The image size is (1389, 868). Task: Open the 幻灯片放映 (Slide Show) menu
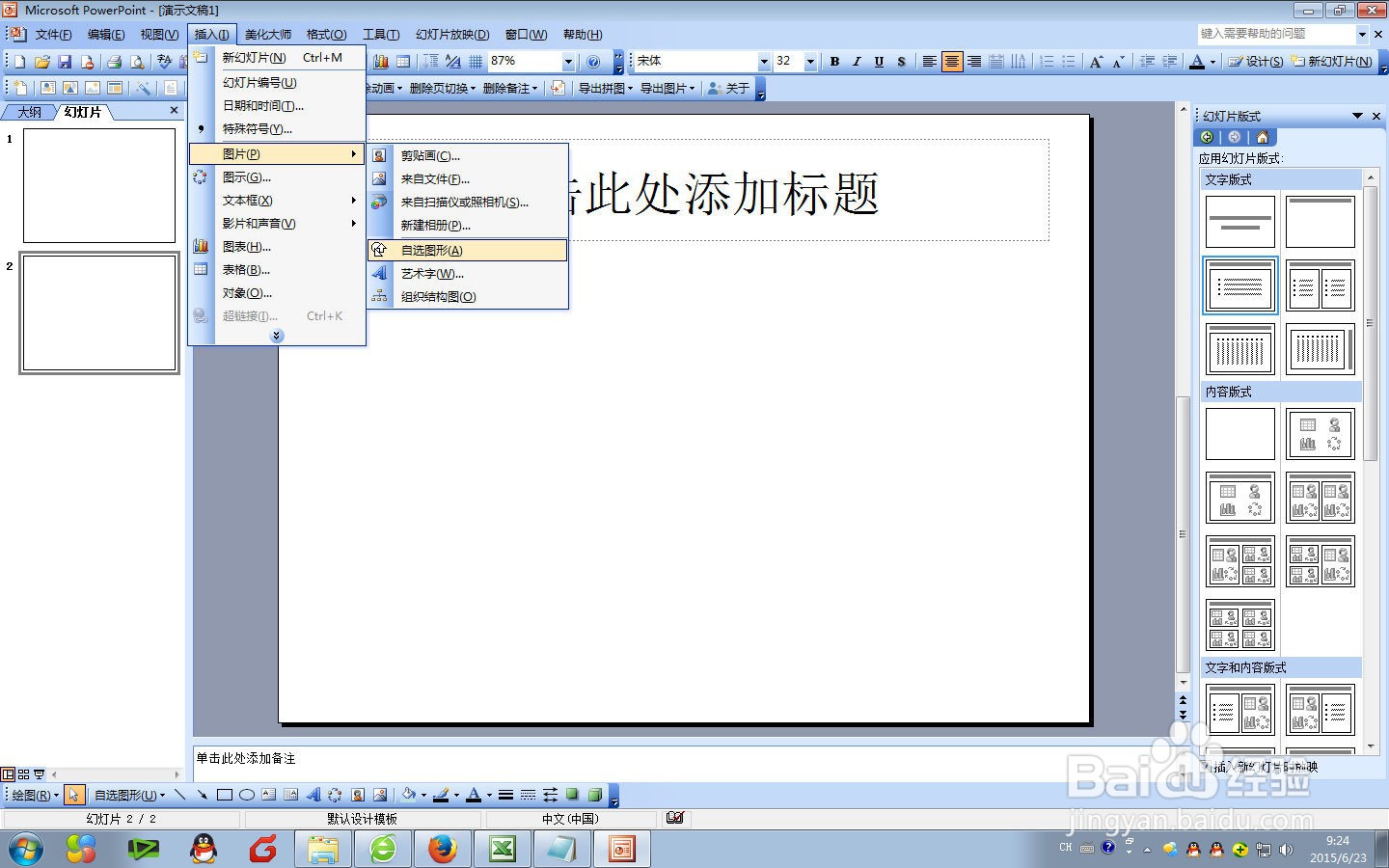pyautogui.click(x=452, y=35)
